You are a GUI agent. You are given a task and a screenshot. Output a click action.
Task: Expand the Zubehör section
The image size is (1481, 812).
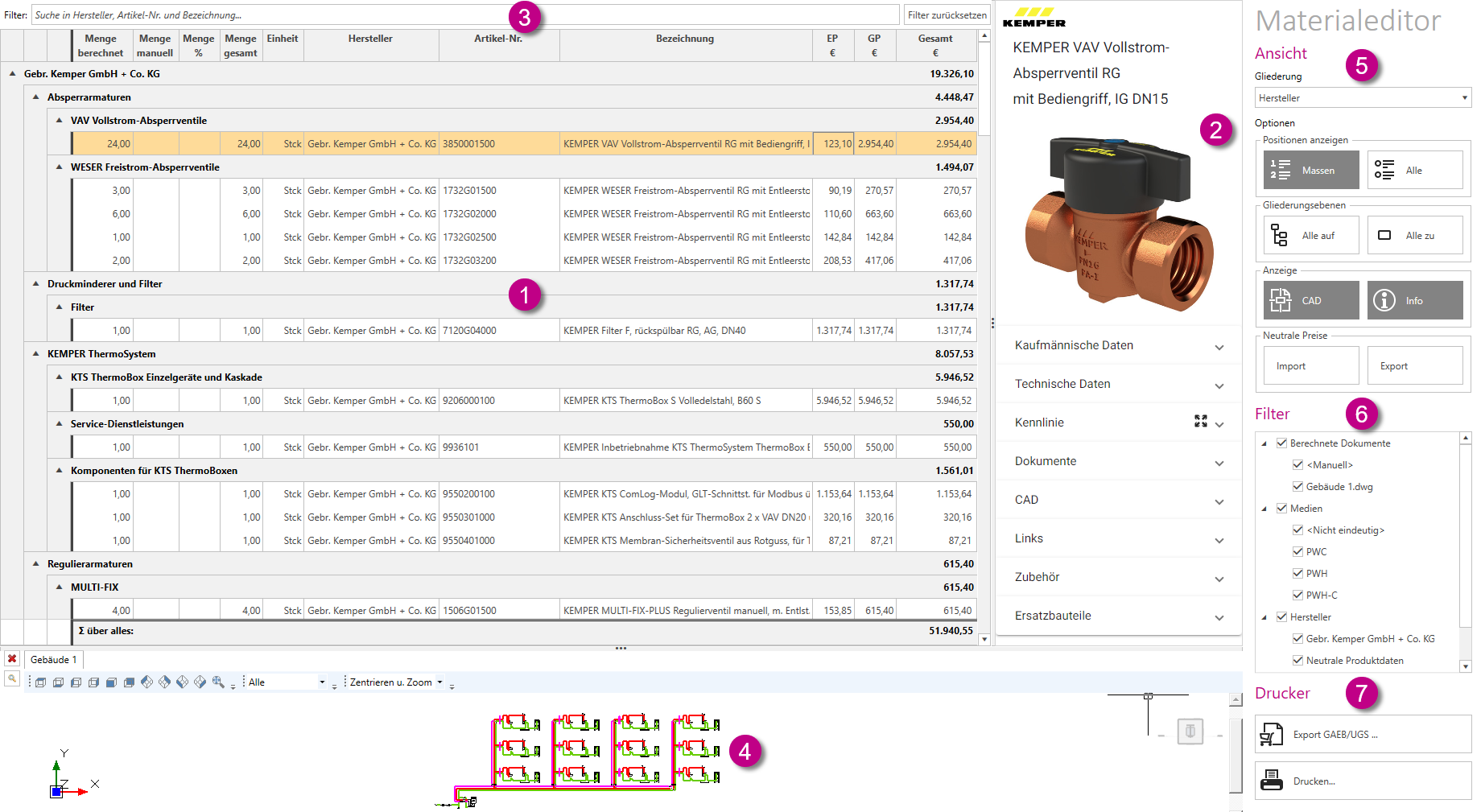(1119, 577)
